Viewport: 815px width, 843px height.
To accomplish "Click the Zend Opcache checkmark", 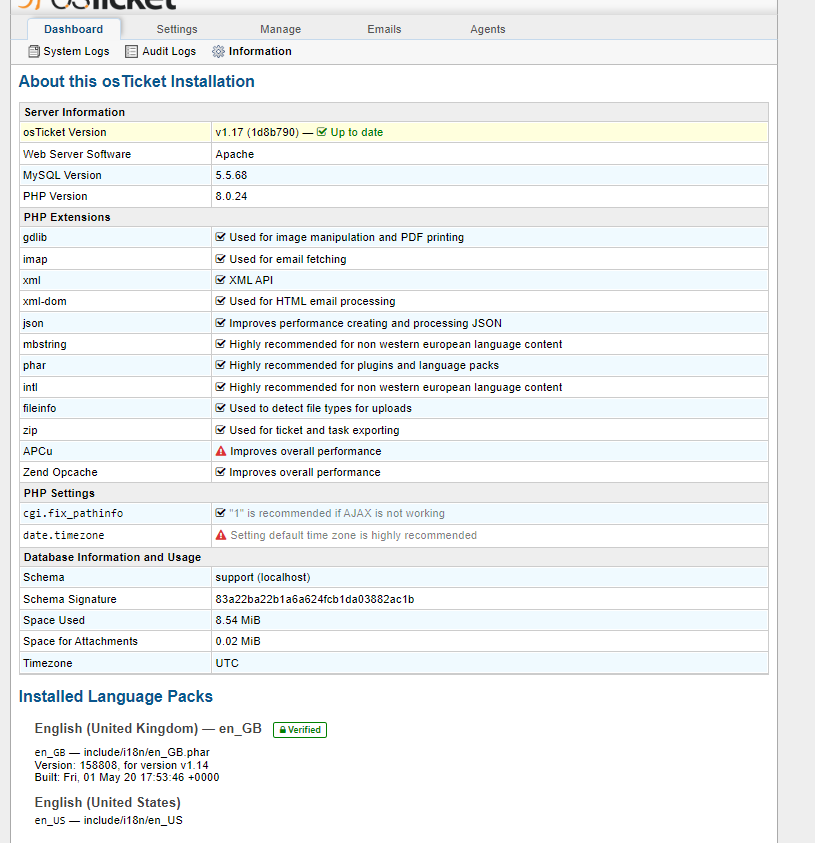I will (221, 472).
